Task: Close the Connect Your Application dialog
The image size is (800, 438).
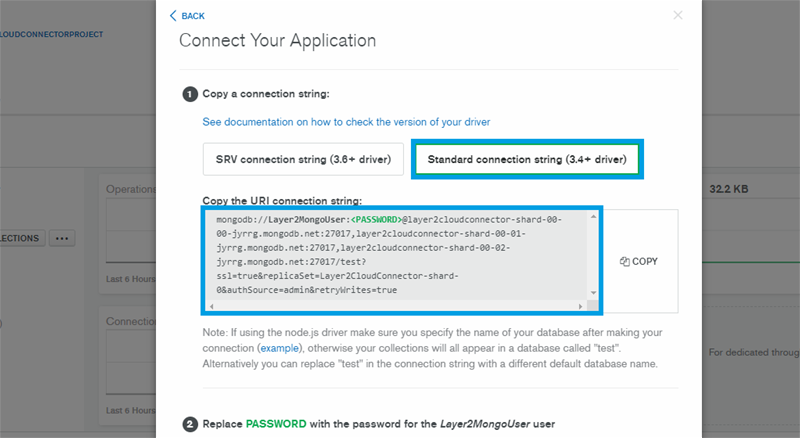Action: 677,16
